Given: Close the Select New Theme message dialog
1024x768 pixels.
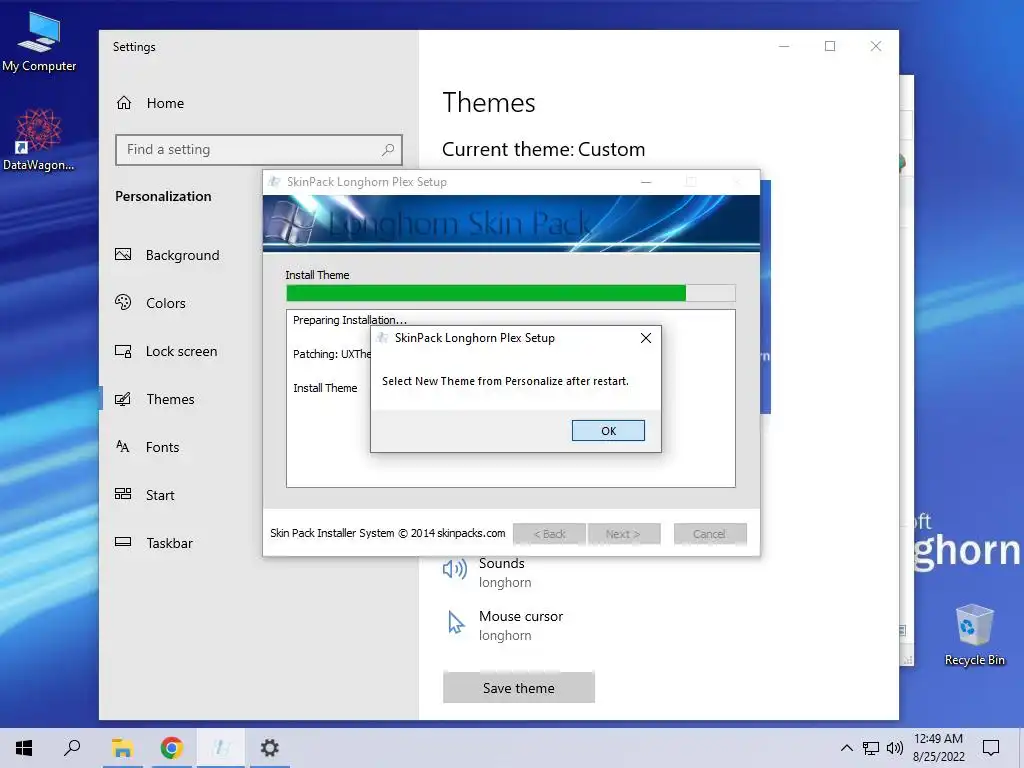Looking at the screenshot, I should tap(646, 338).
